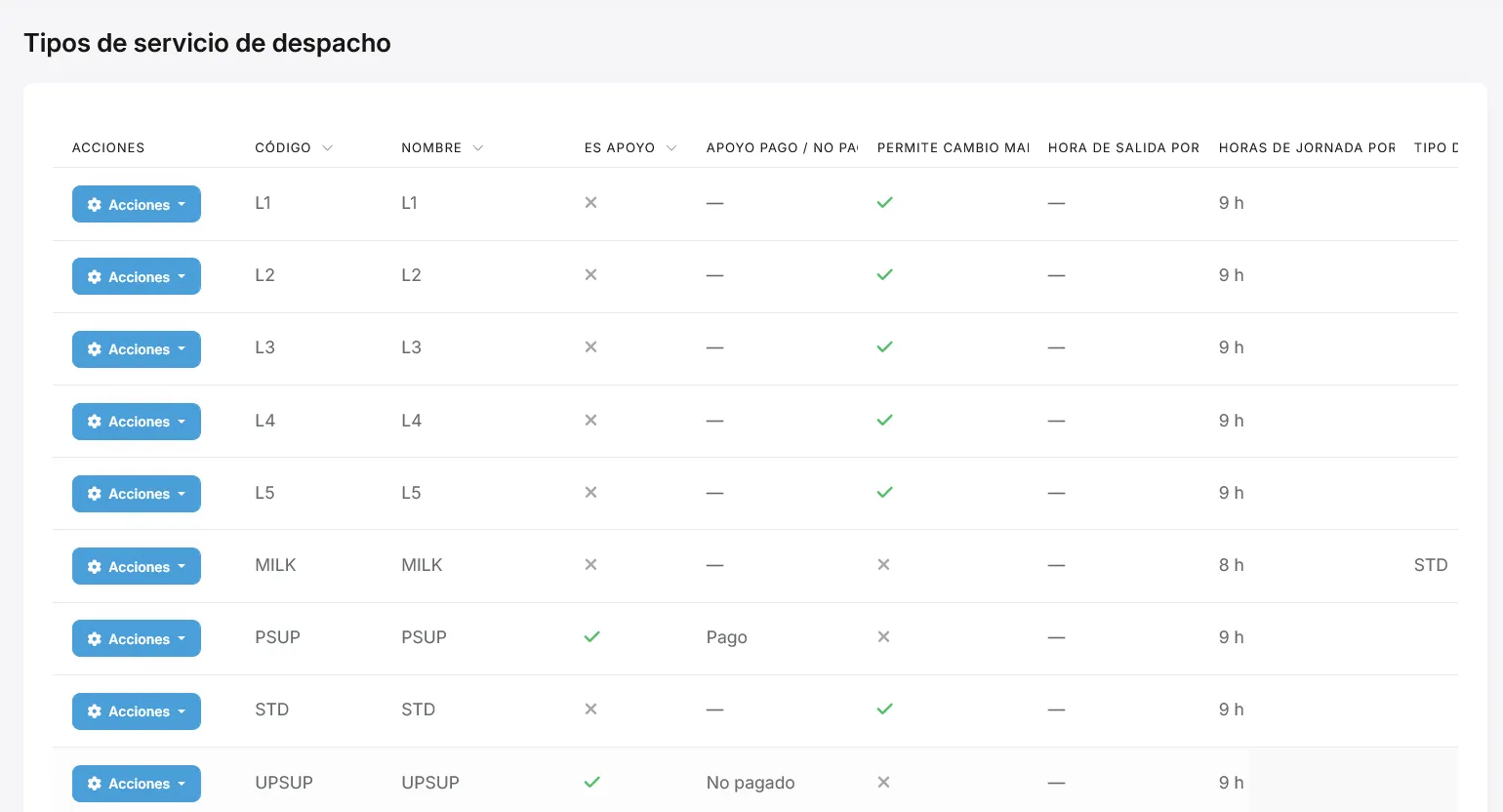Click the Permite Cambio check in row L1
This screenshot has height=812, width=1503.
tap(884, 203)
